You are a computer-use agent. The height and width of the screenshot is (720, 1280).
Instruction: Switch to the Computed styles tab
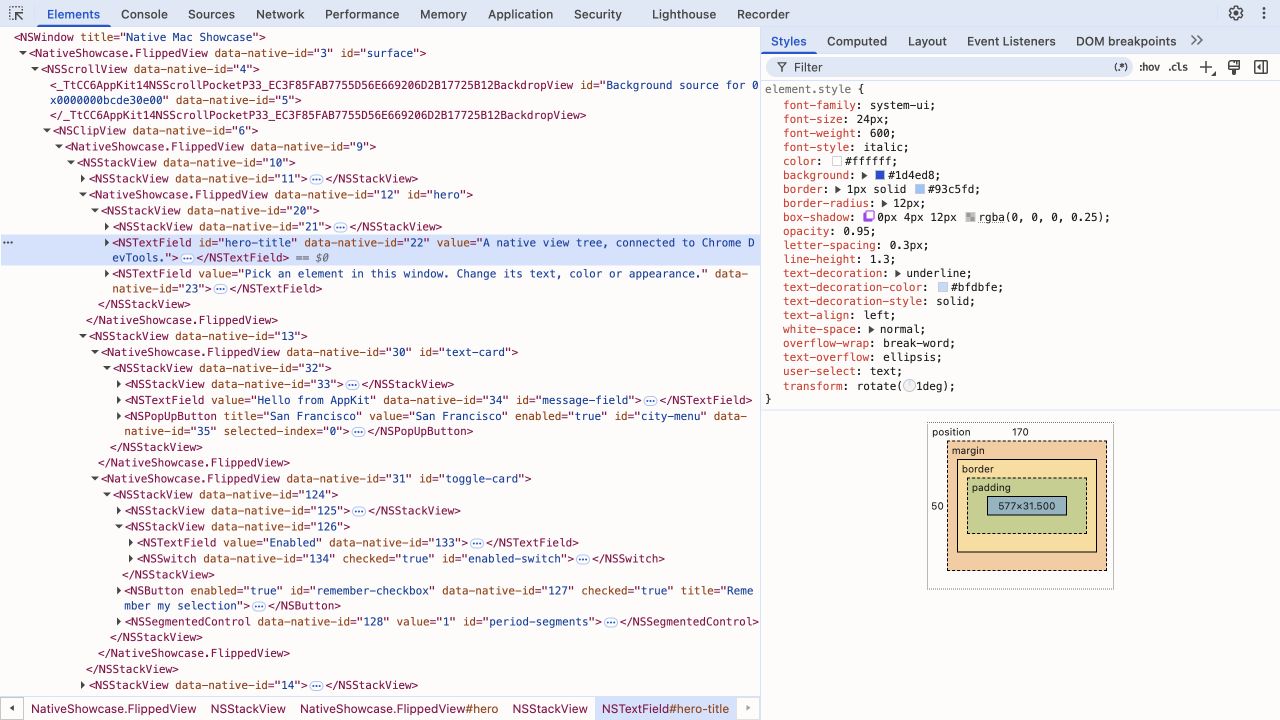coord(857,41)
